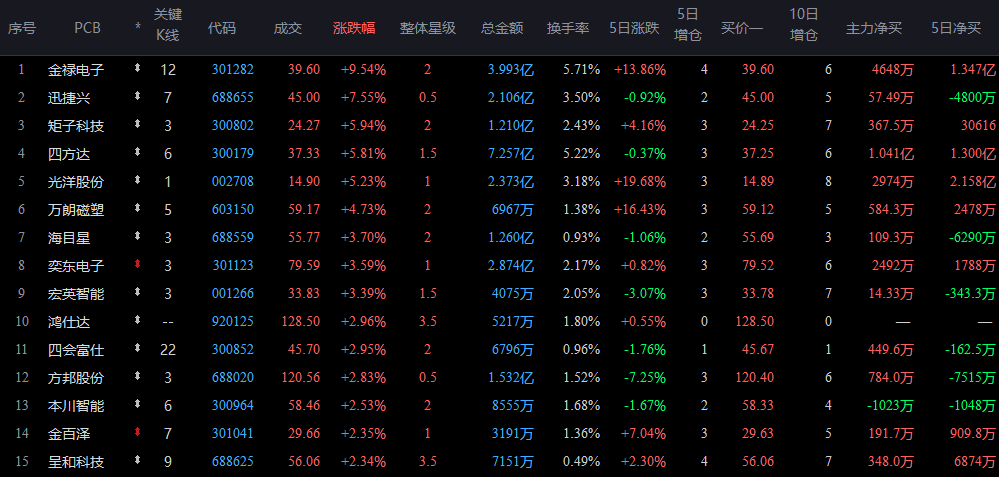999x477 pixels.
Task: Click the marker icon in 宏英智能 row
Action: [137, 292]
